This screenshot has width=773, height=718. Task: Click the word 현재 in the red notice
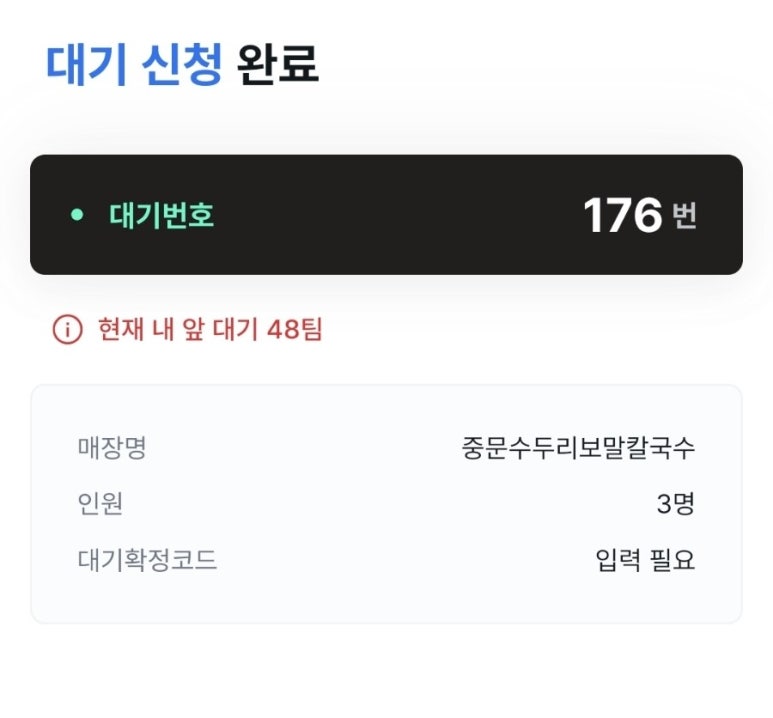tap(122, 329)
